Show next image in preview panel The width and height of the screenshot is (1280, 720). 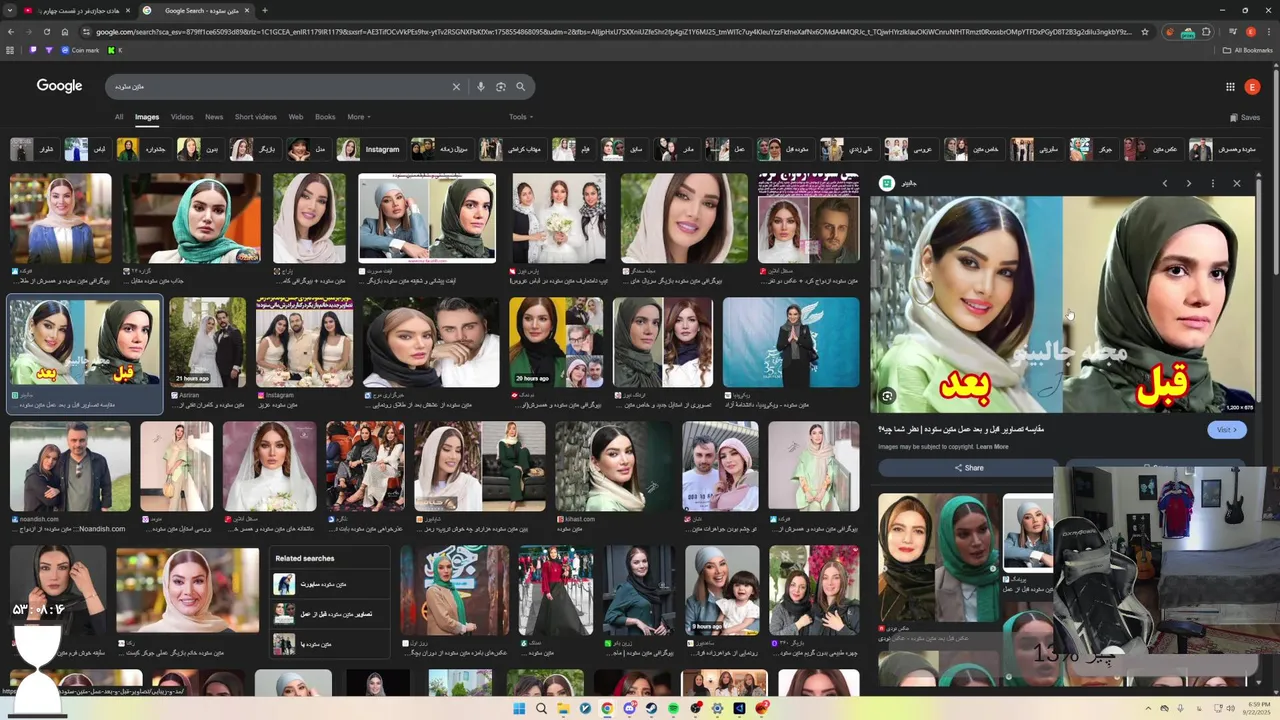point(1188,183)
